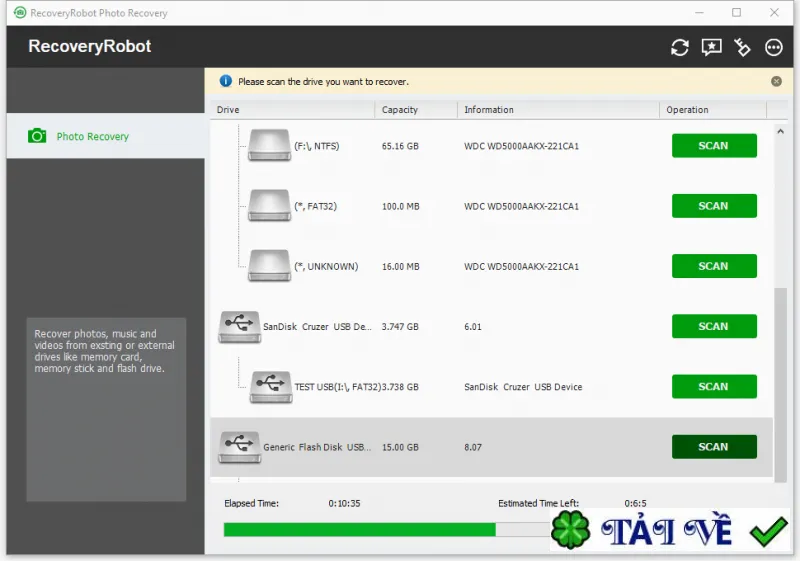Open the more options ellipsis icon
This screenshot has width=800, height=561.
773,47
